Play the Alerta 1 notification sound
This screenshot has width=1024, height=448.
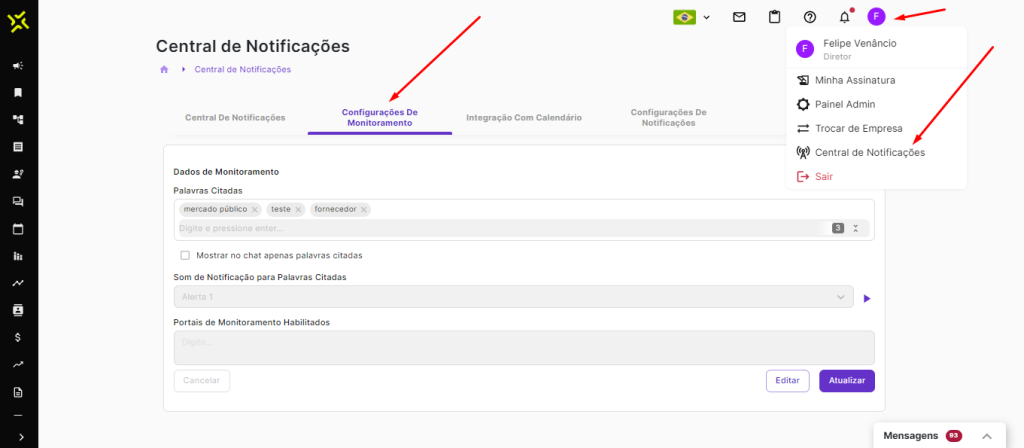(x=867, y=298)
